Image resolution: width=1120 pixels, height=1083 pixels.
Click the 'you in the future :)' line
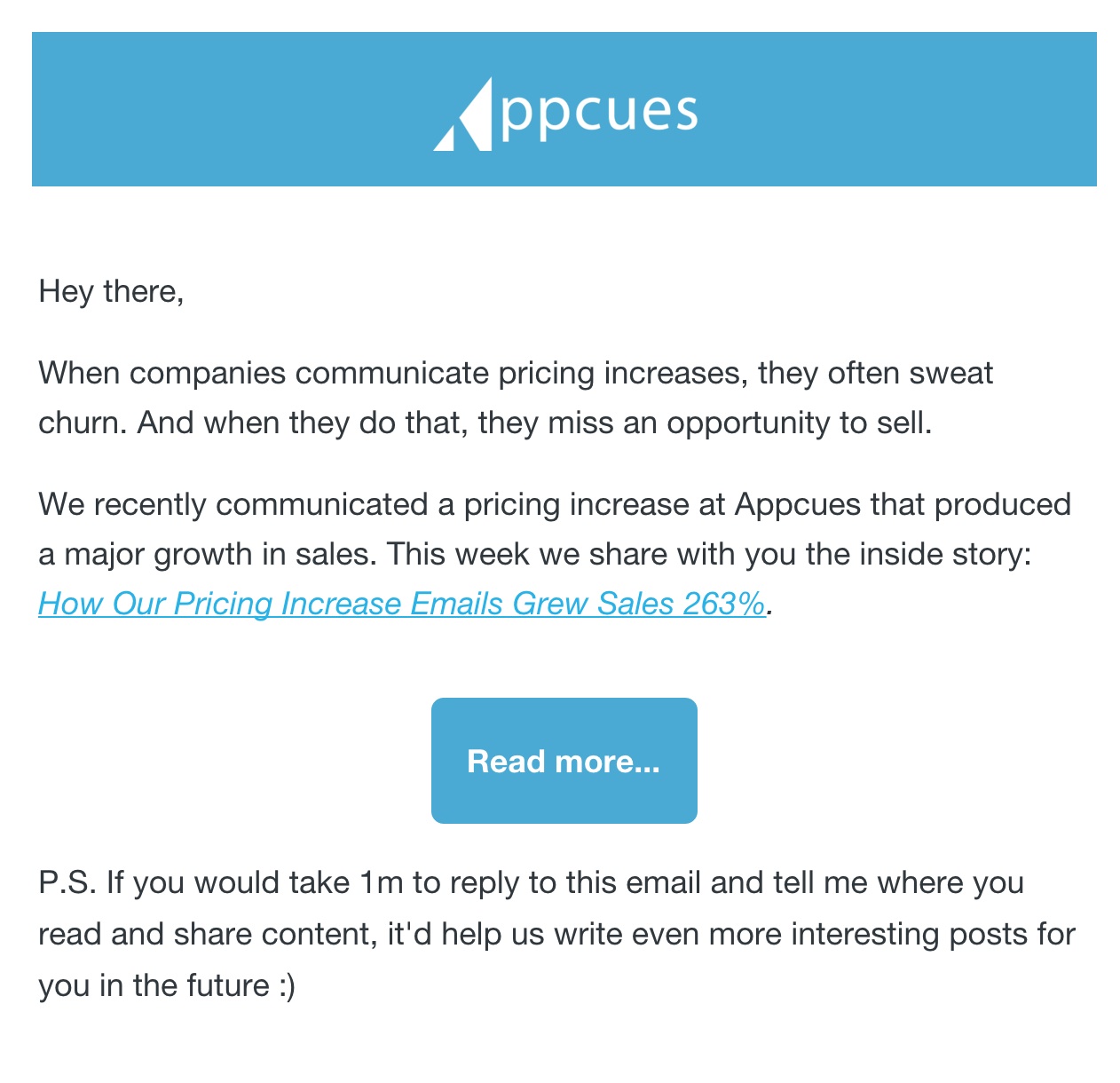[167, 985]
